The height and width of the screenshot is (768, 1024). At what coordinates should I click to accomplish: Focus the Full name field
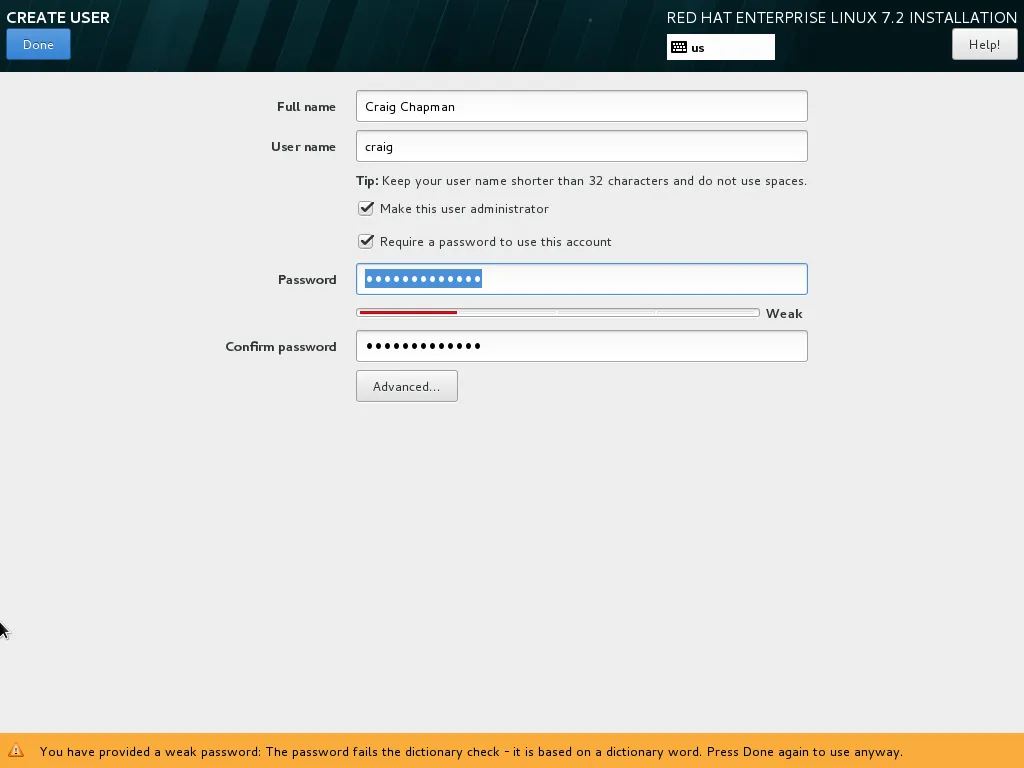pos(582,106)
